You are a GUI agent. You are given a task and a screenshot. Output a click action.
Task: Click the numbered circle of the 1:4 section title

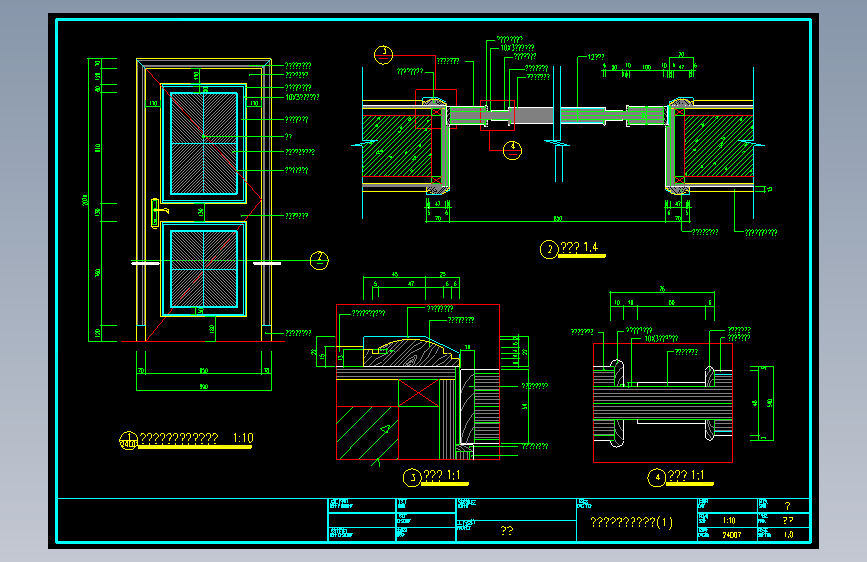pos(549,249)
